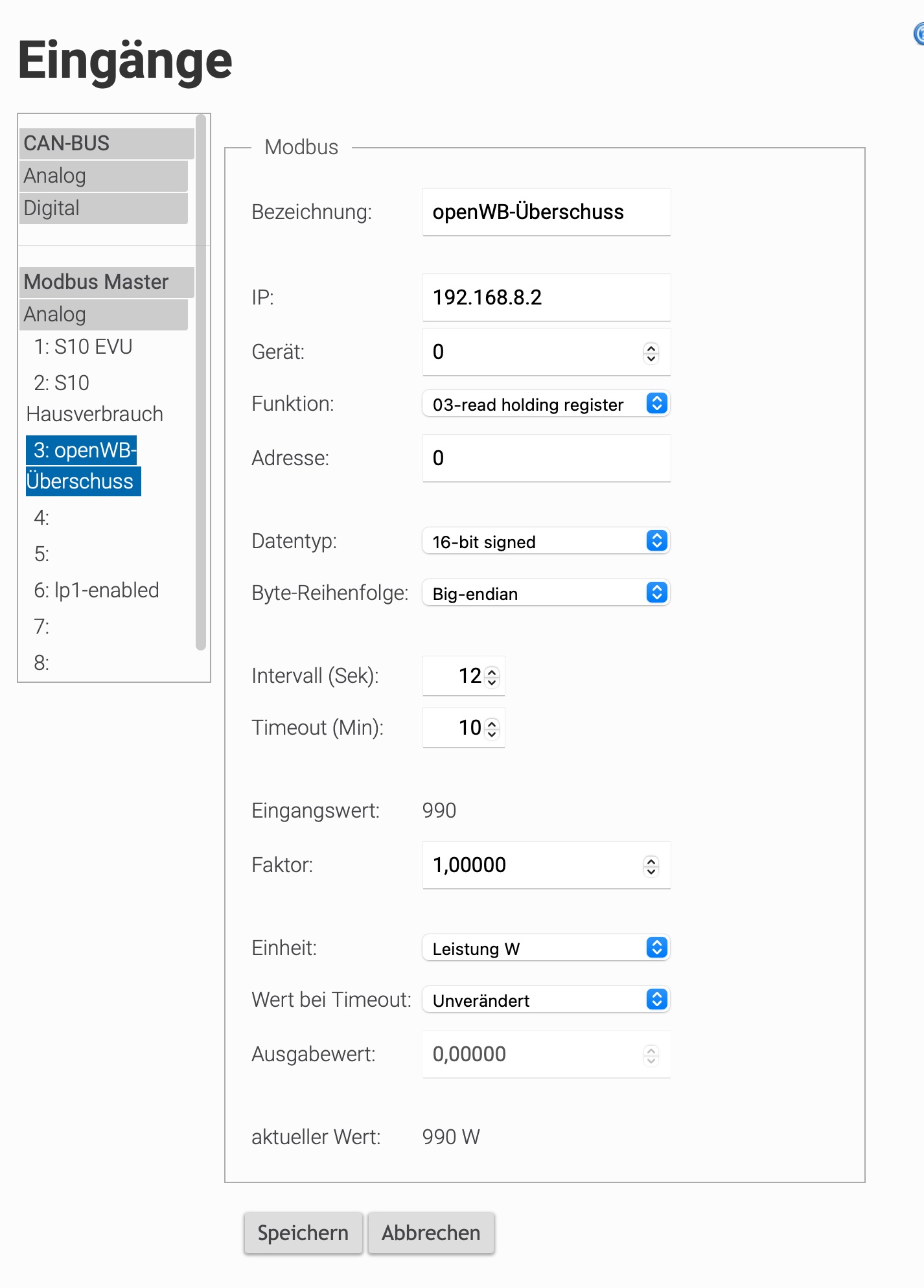The width and height of the screenshot is (924, 1288).
Task: Click the sidebar list scrollbar
Action: click(201, 382)
